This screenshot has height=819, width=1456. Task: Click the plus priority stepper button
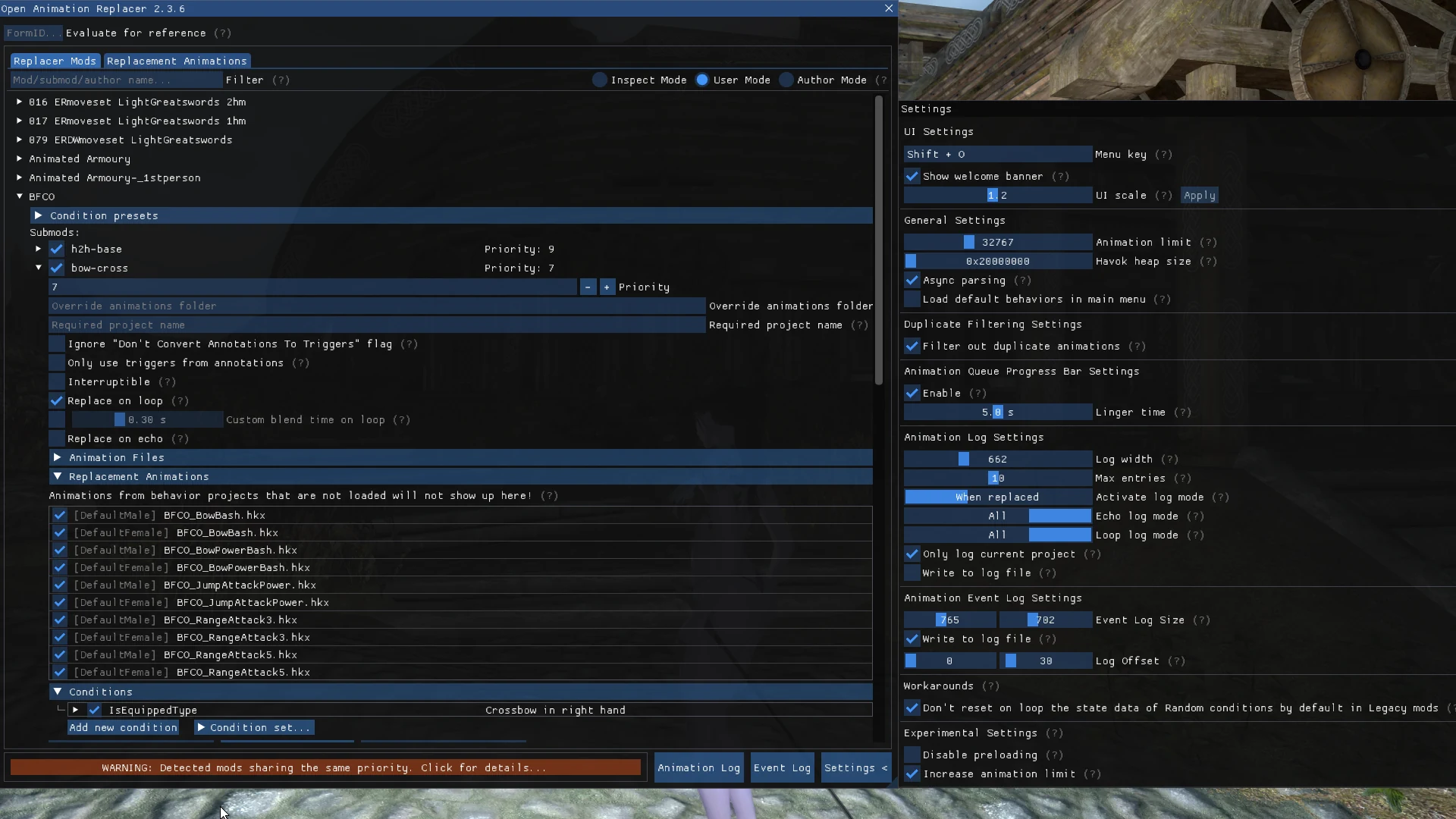607,287
